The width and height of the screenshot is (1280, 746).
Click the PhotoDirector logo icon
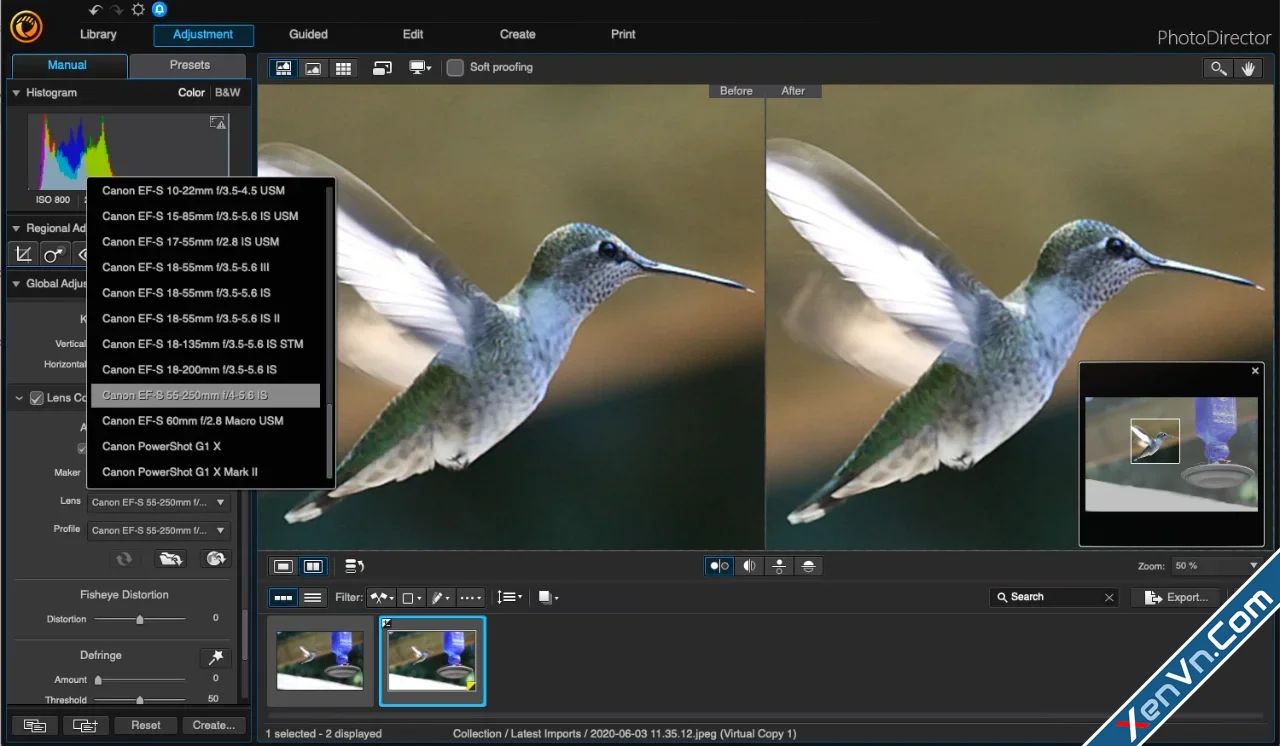pos(25,27)
